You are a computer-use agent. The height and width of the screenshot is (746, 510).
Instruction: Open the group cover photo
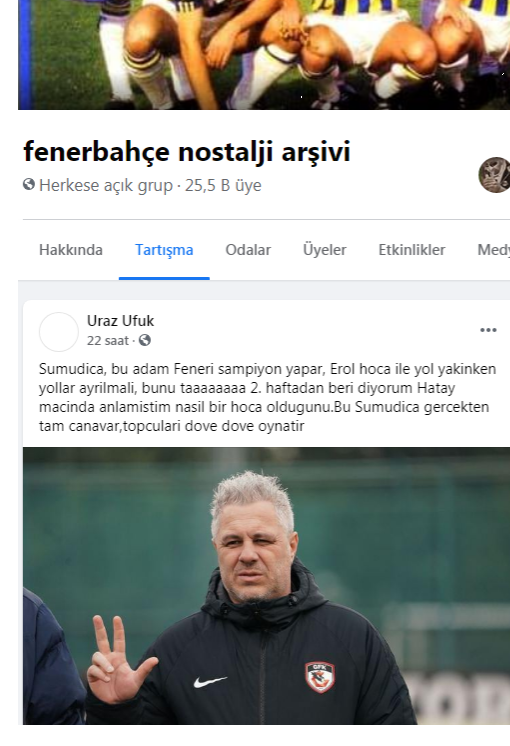coord(264,55)
